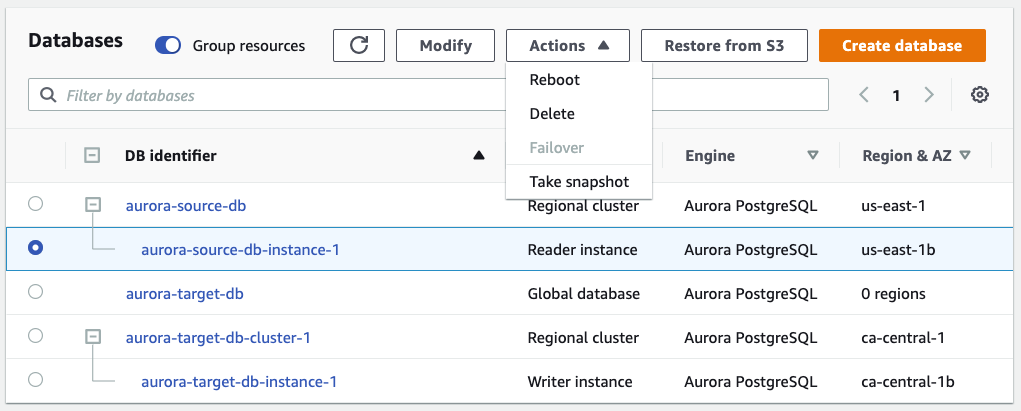Select the aurora-target-db radio button
This screenshot has width=1021, height=411.
(x=36, y=292)
